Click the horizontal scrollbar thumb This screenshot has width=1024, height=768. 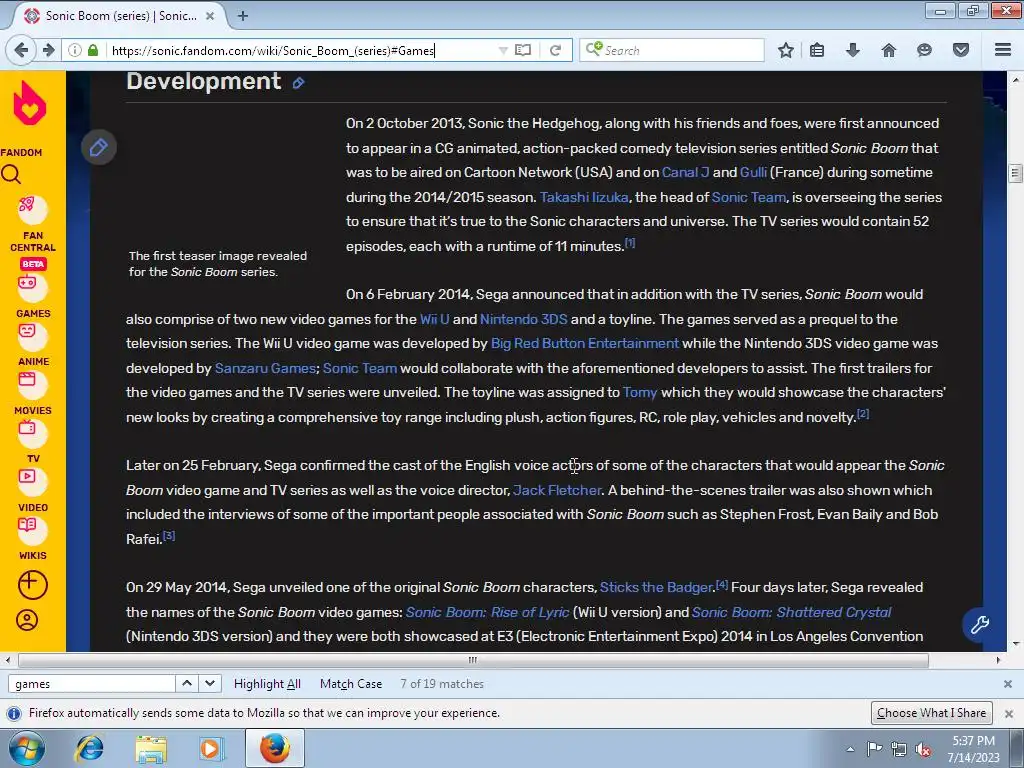click(x=473, y=660)
